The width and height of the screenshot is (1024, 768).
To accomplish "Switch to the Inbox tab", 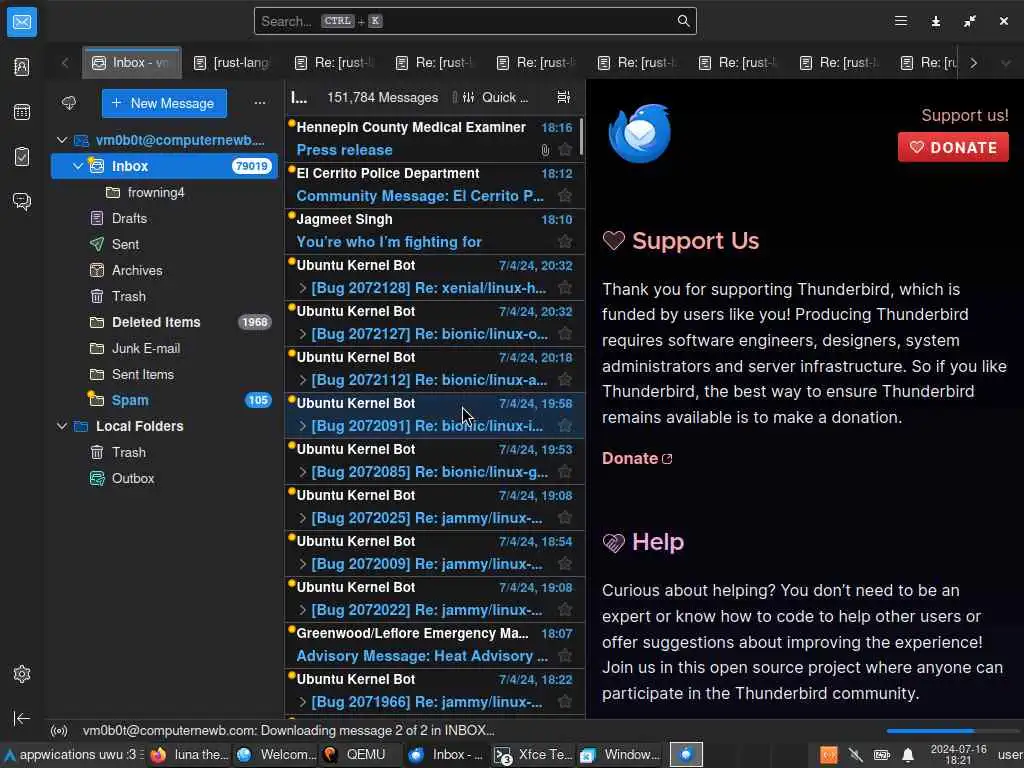I will click(x=132, y=63).
